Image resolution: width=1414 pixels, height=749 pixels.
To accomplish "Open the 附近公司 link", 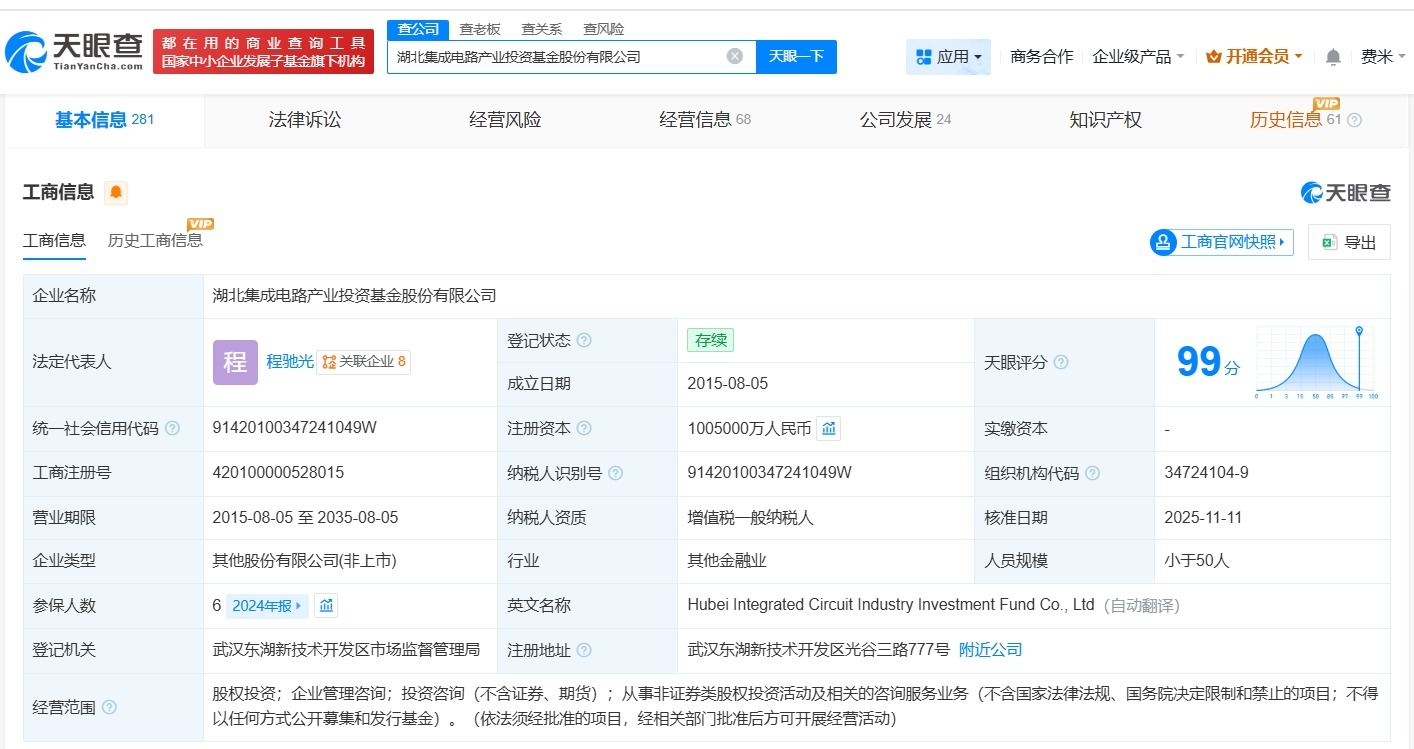I will click(990, 649).
